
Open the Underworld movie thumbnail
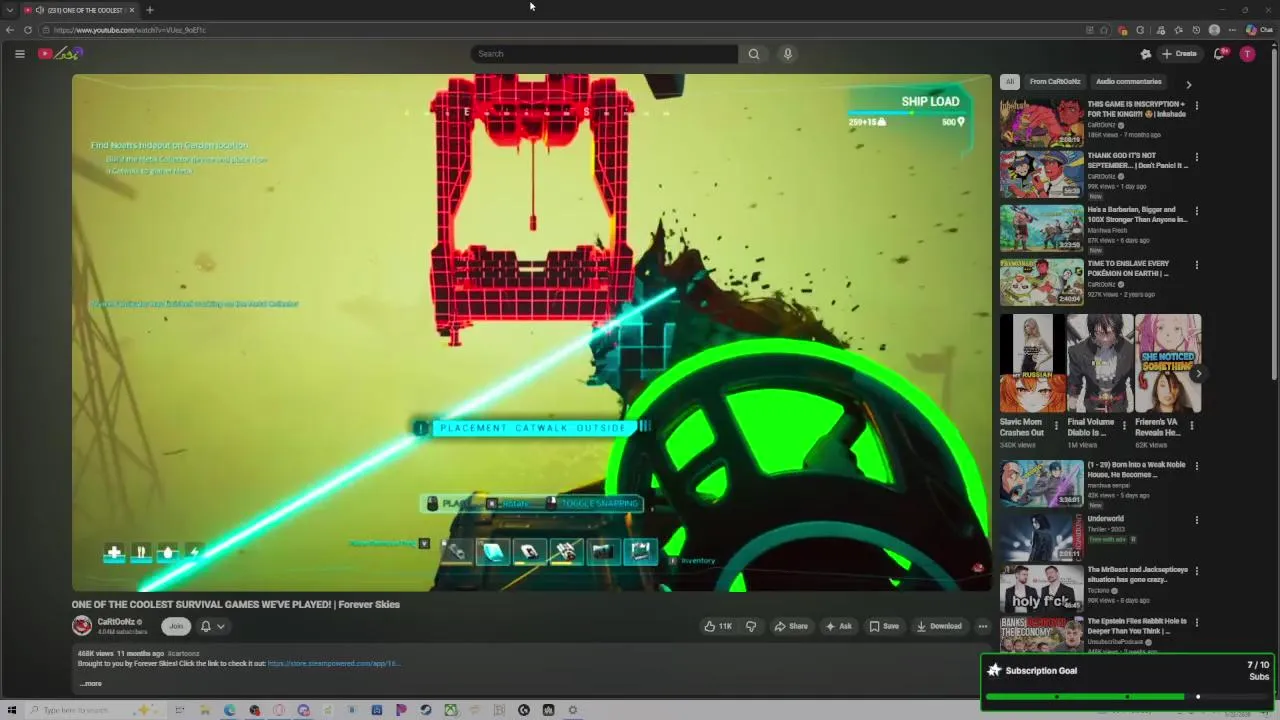(x=1041, y=536)
